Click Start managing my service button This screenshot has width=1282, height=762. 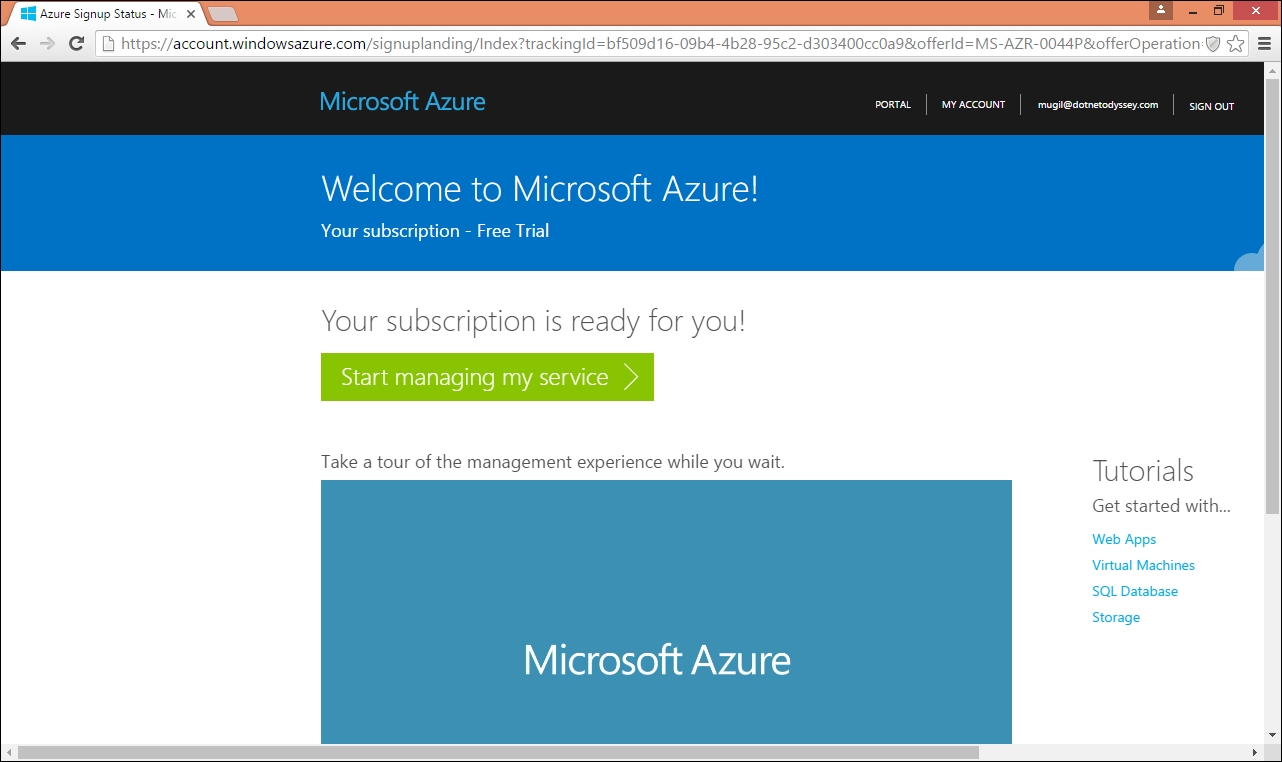click(487, 377)
